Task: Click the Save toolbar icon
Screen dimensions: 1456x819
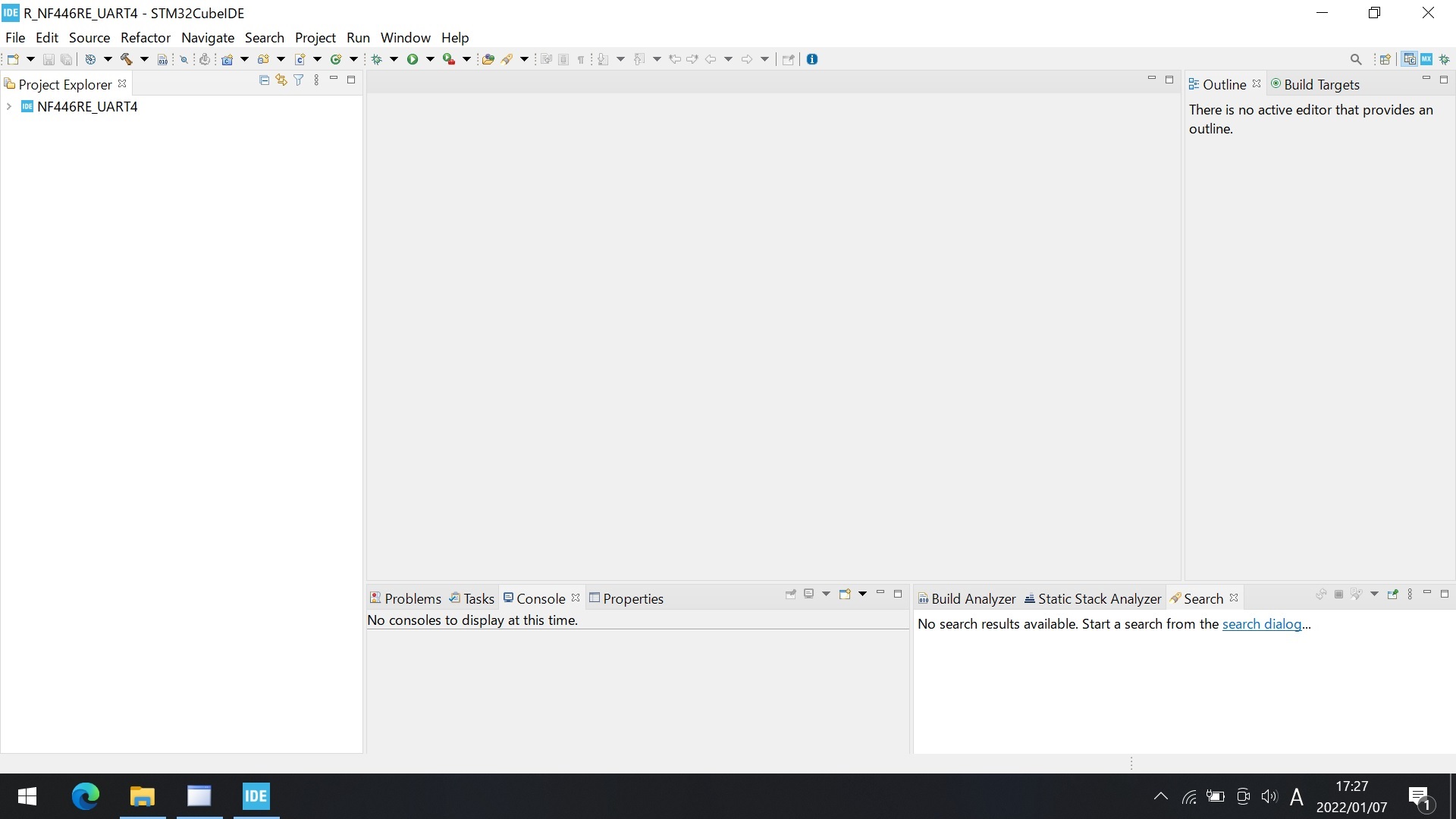Action: coord(49,59)
